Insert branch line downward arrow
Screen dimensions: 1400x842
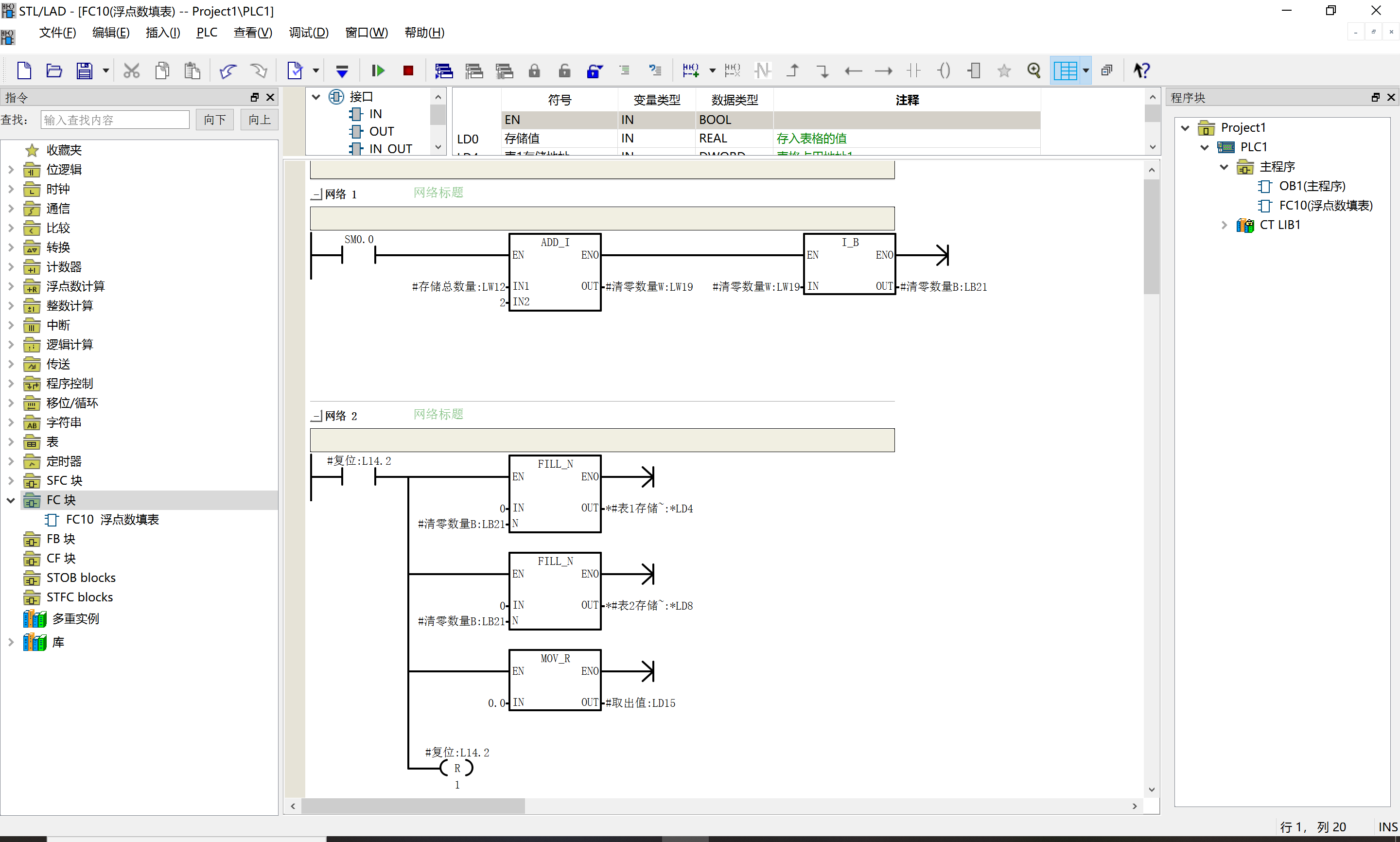[823, 70]
